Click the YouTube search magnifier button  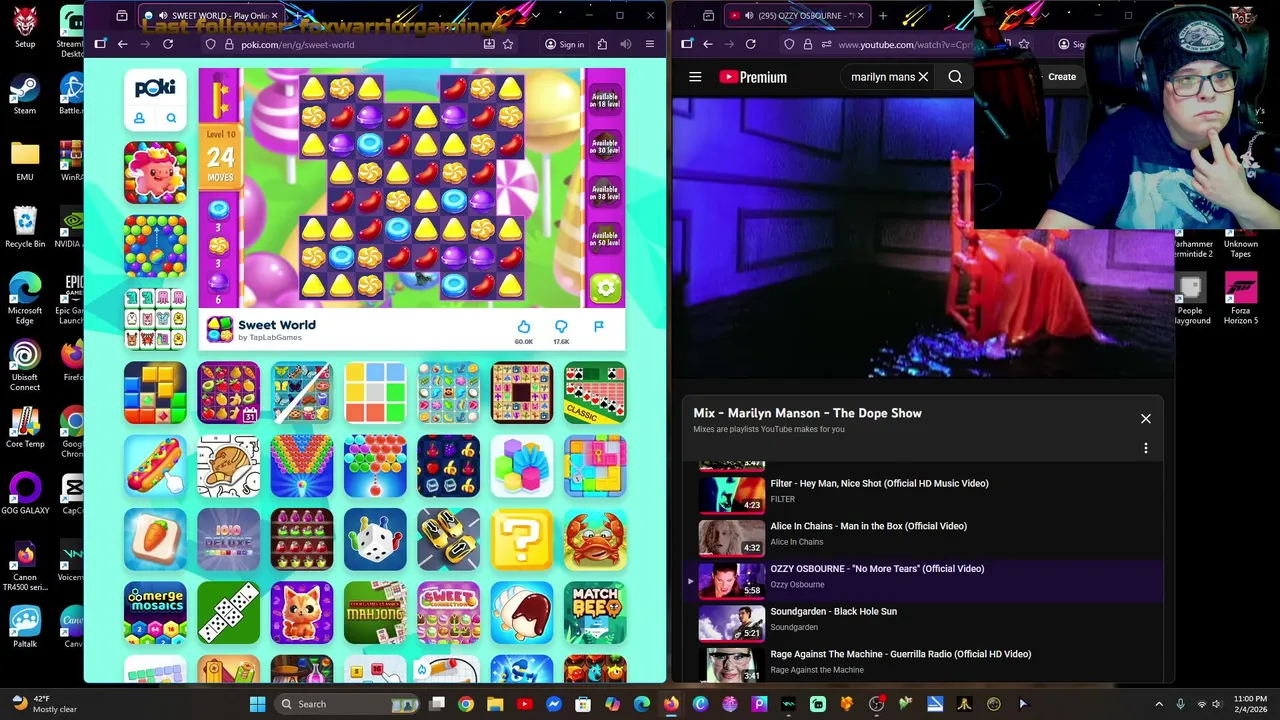pos(955,77)
